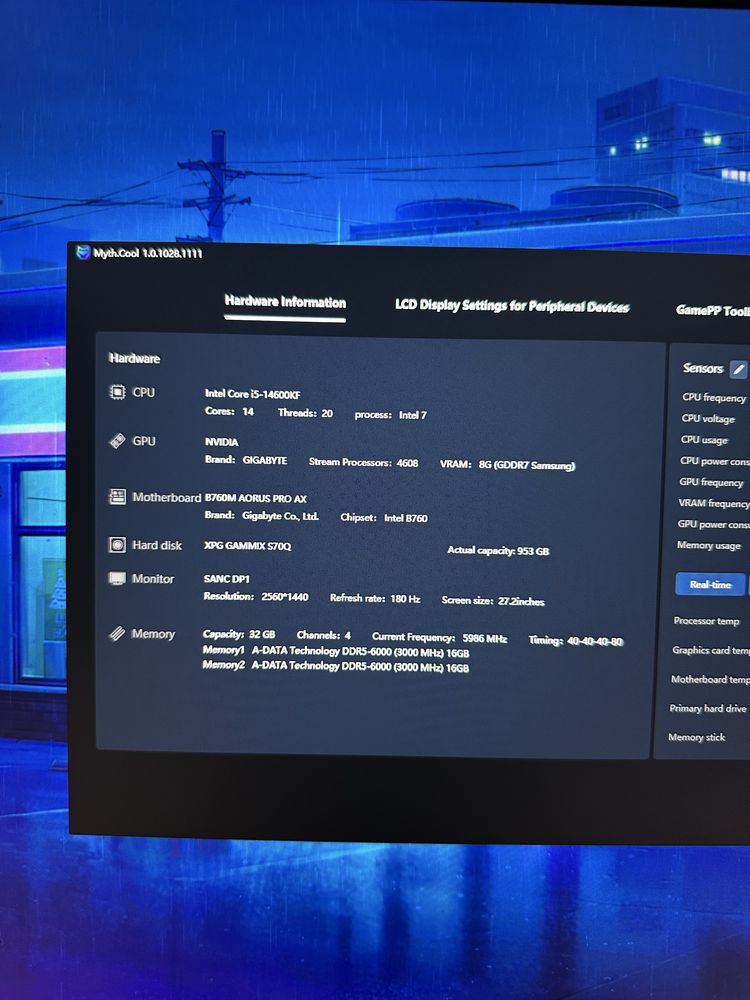Click Current Frequency: 5986 MHz value
The image size is (750, 1000).
(x=439, y=638)
